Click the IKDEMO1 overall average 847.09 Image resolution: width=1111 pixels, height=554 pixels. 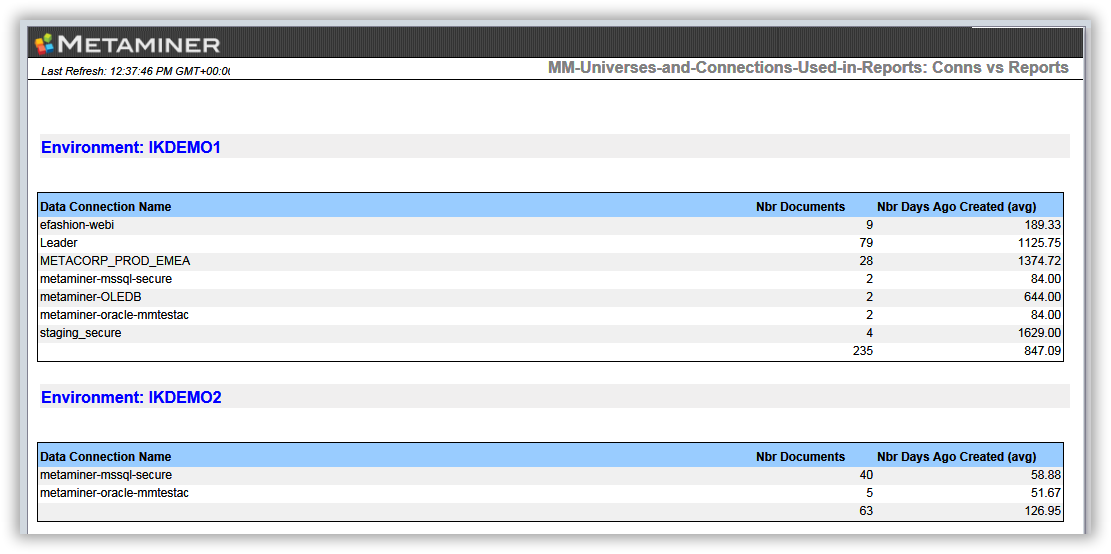[1043, 351]
